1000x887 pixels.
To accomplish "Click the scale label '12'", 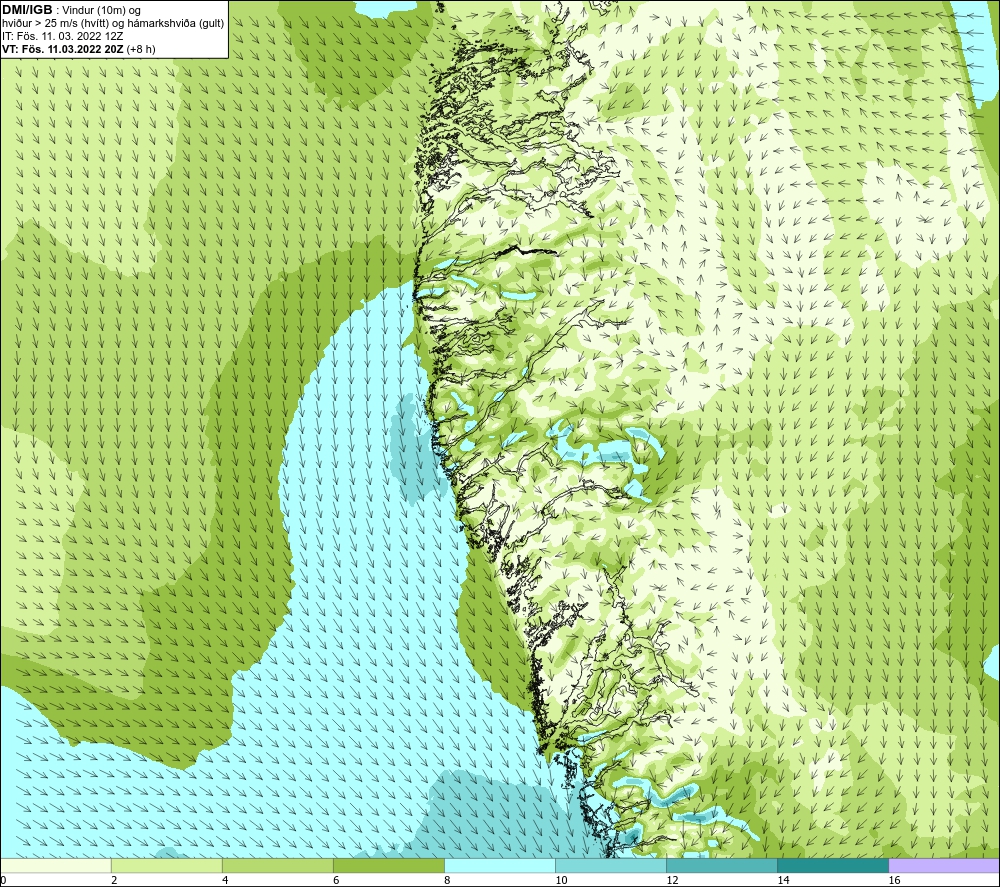I will coord(672,881).
